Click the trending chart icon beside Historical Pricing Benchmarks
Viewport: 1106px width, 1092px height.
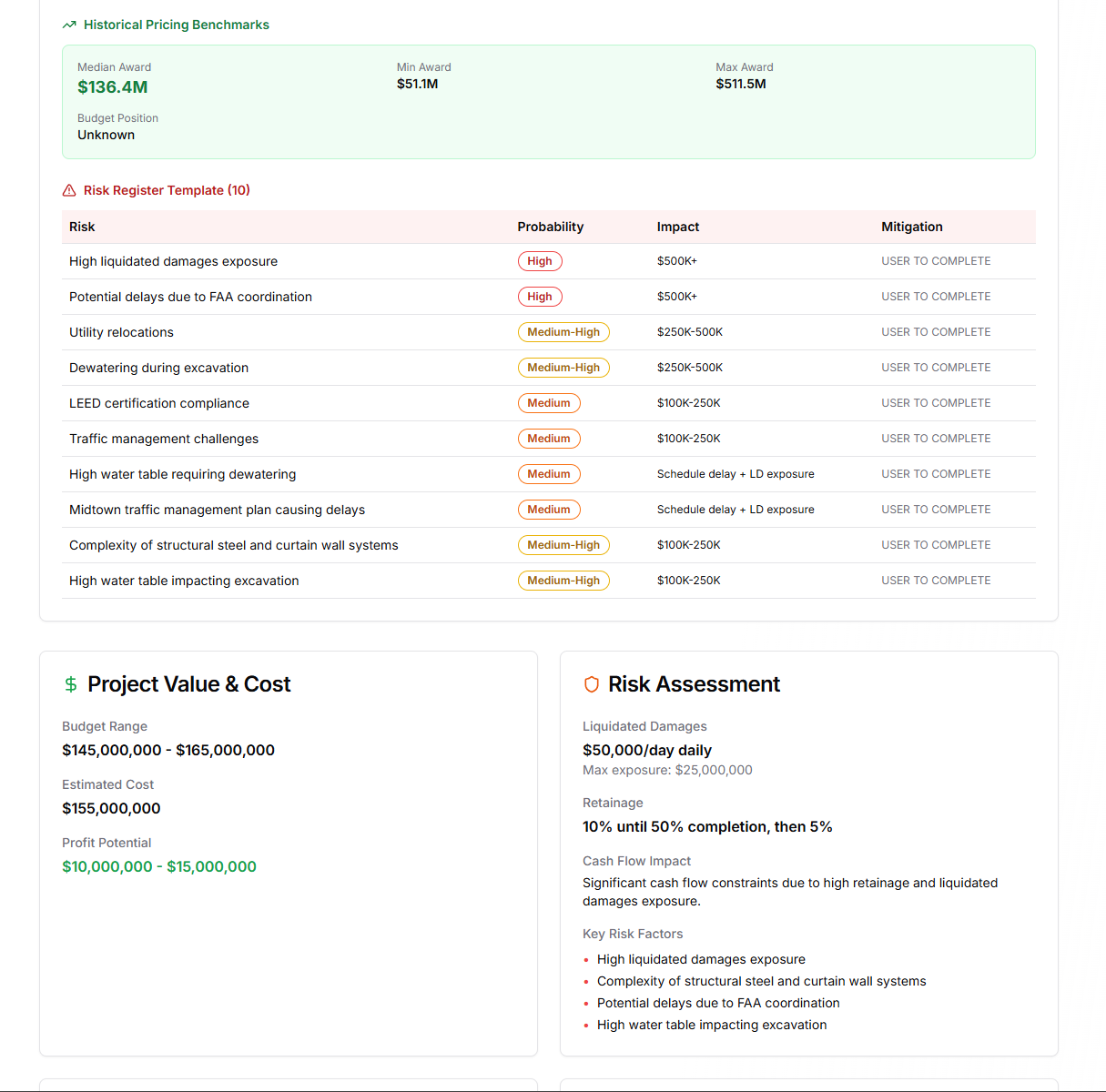click(68, 25)
